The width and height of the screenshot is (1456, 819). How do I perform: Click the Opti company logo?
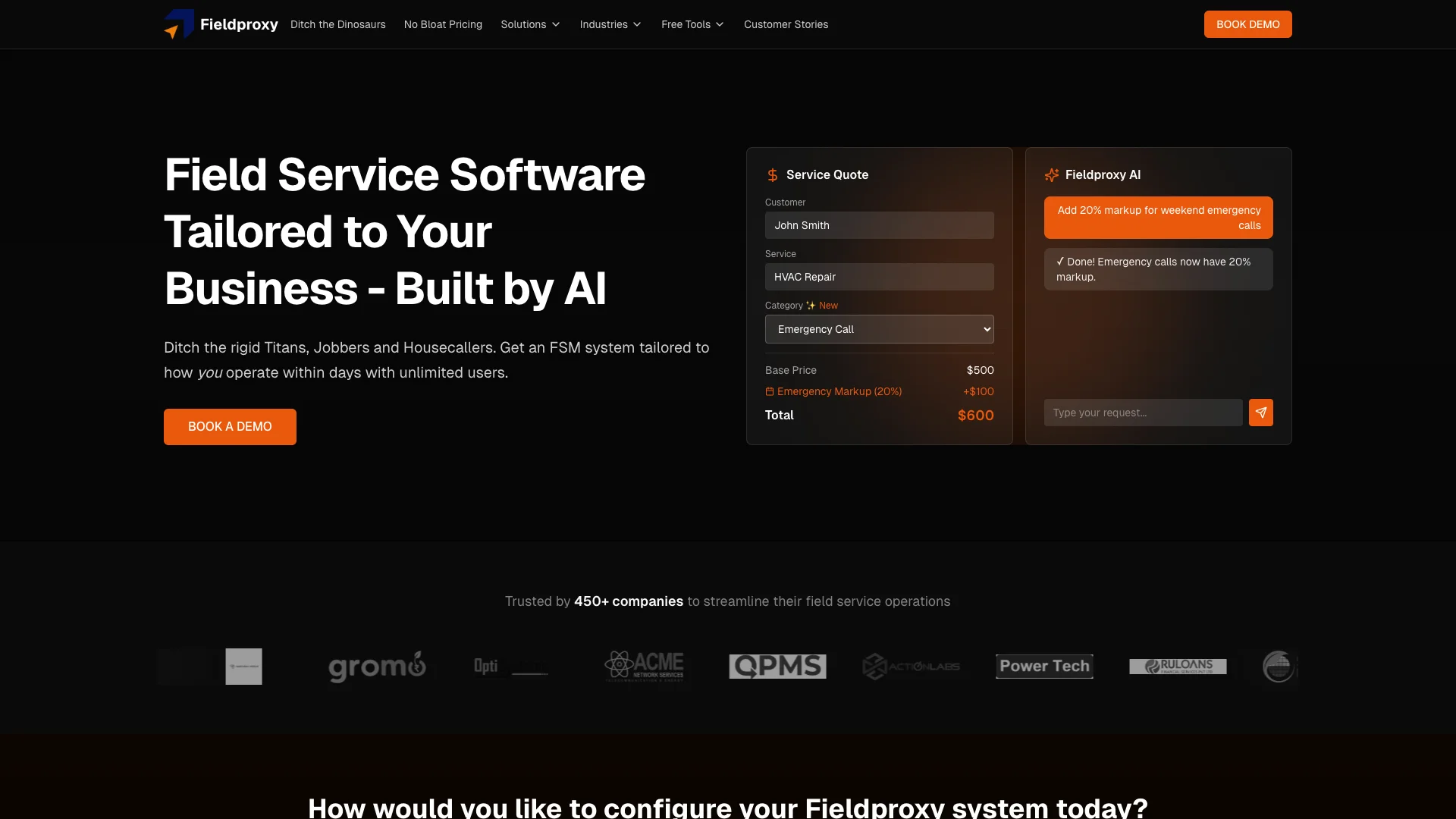(510, 667)
